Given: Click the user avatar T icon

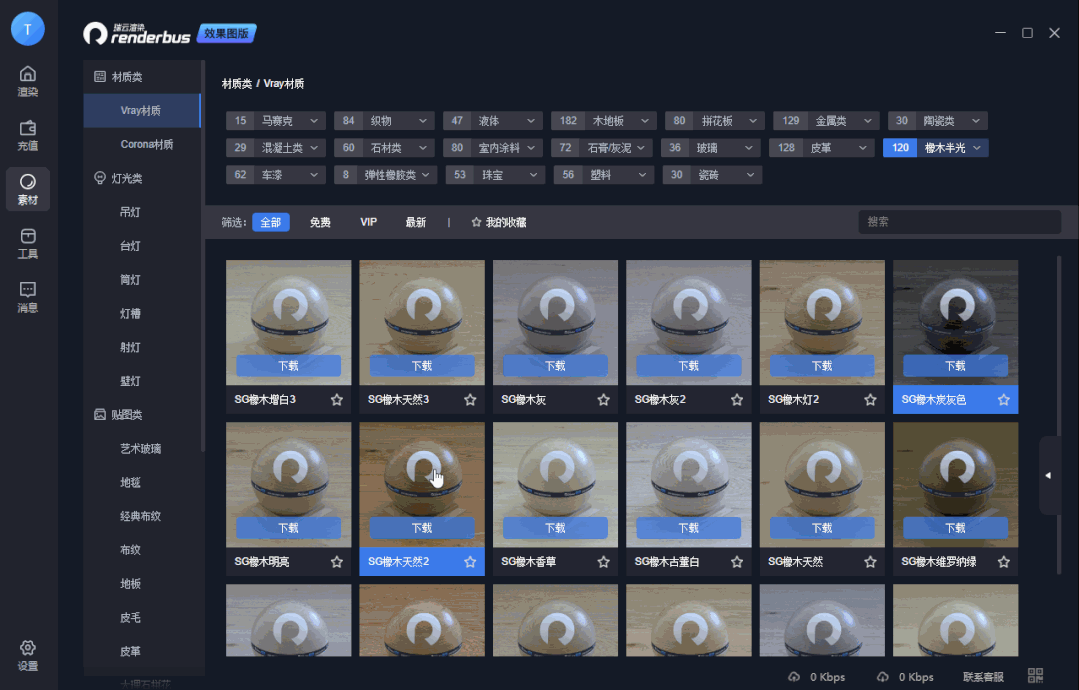Looking at the screenshot, I should tap(28, 29).
